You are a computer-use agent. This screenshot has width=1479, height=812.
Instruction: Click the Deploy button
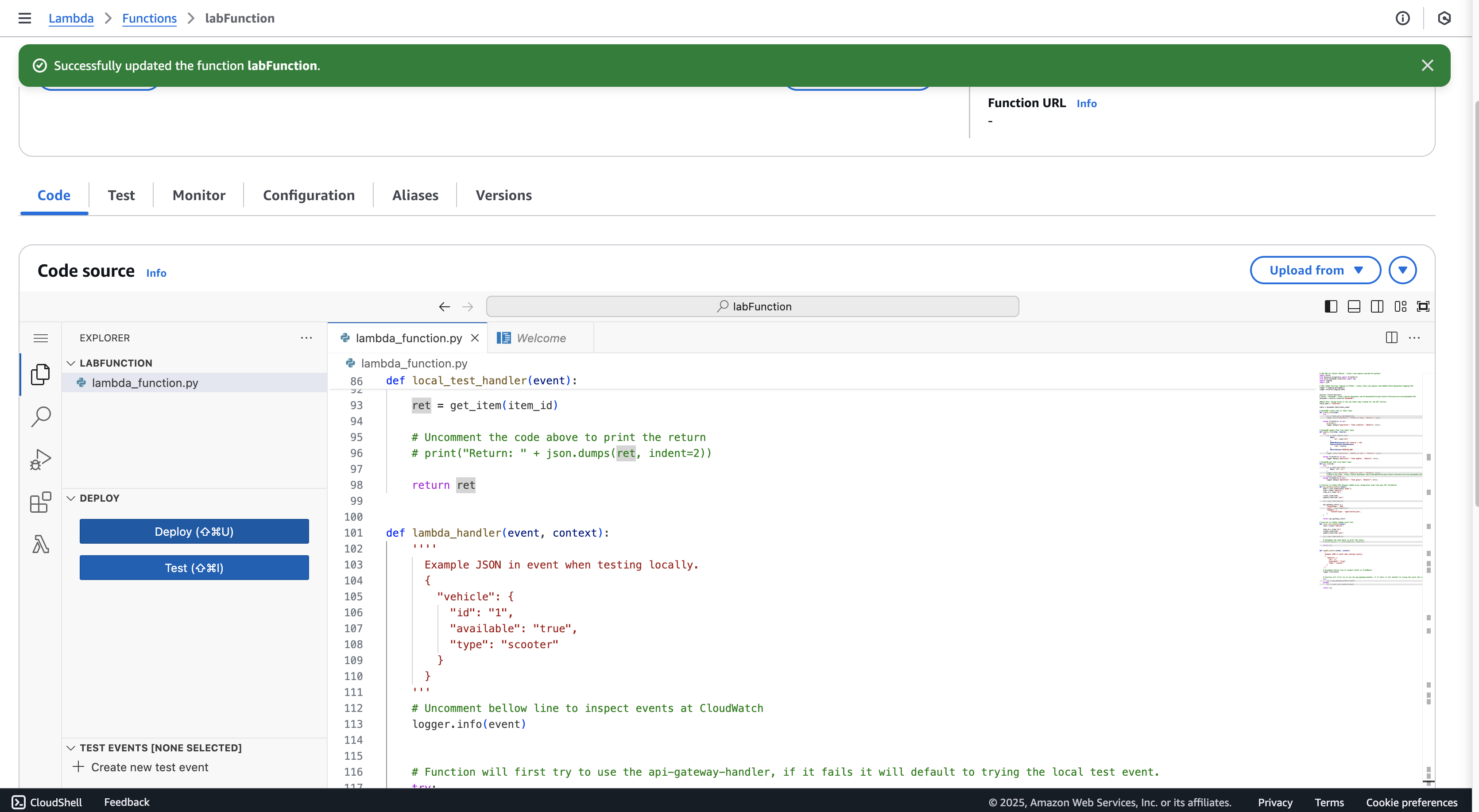coord(194,531)
